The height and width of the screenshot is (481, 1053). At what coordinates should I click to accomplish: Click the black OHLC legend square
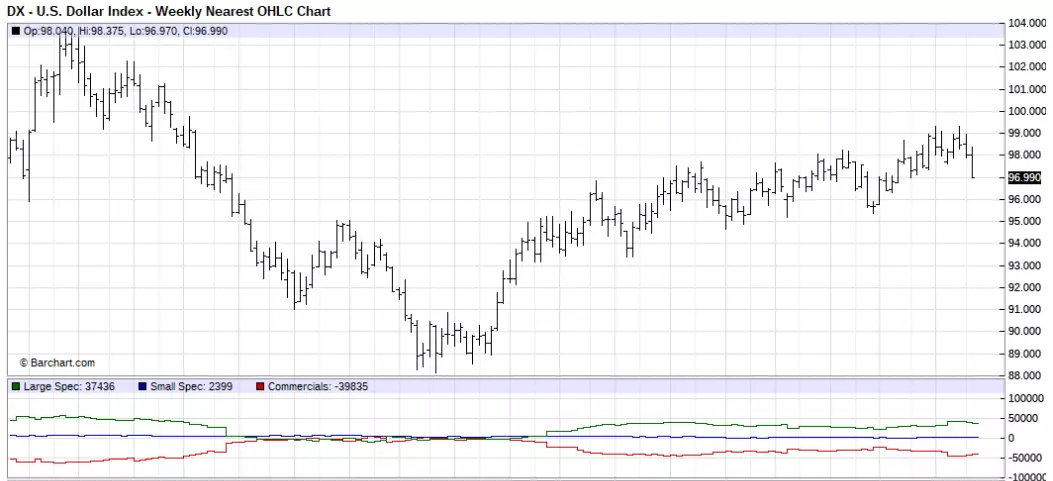(x=16, y=31)
